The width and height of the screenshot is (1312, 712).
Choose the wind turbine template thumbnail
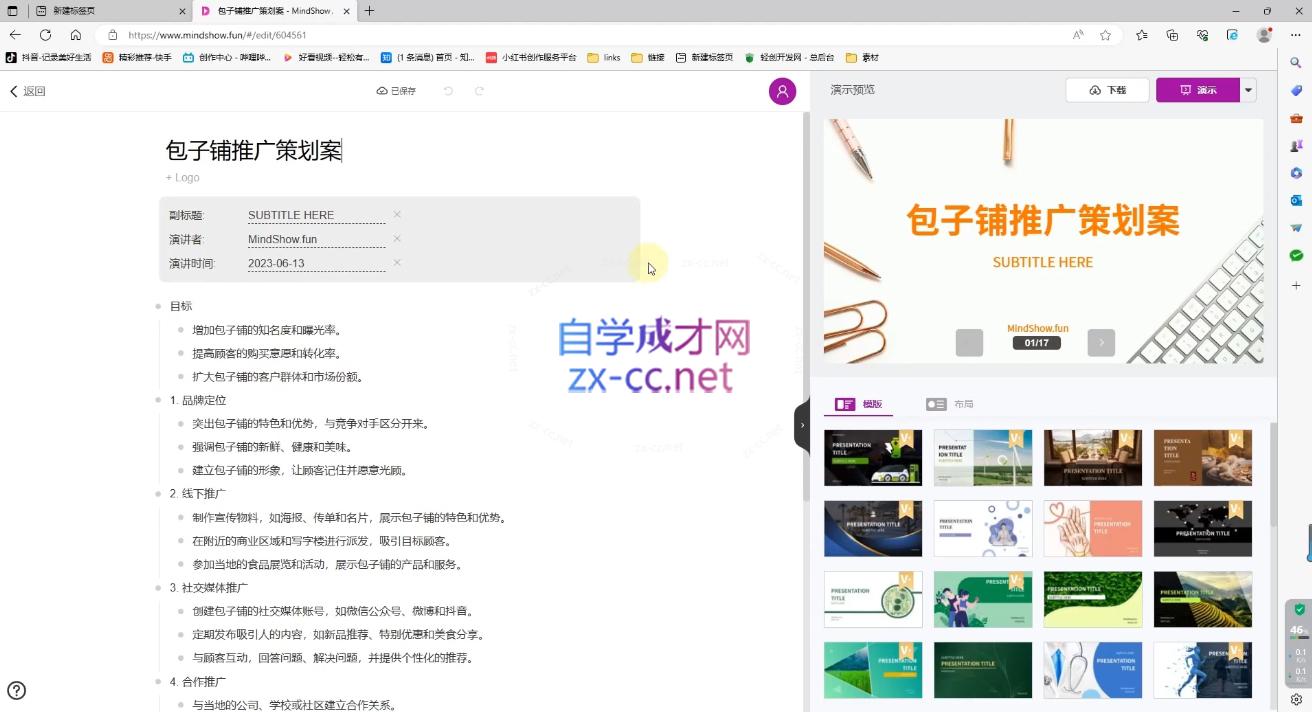pos(982,458)
